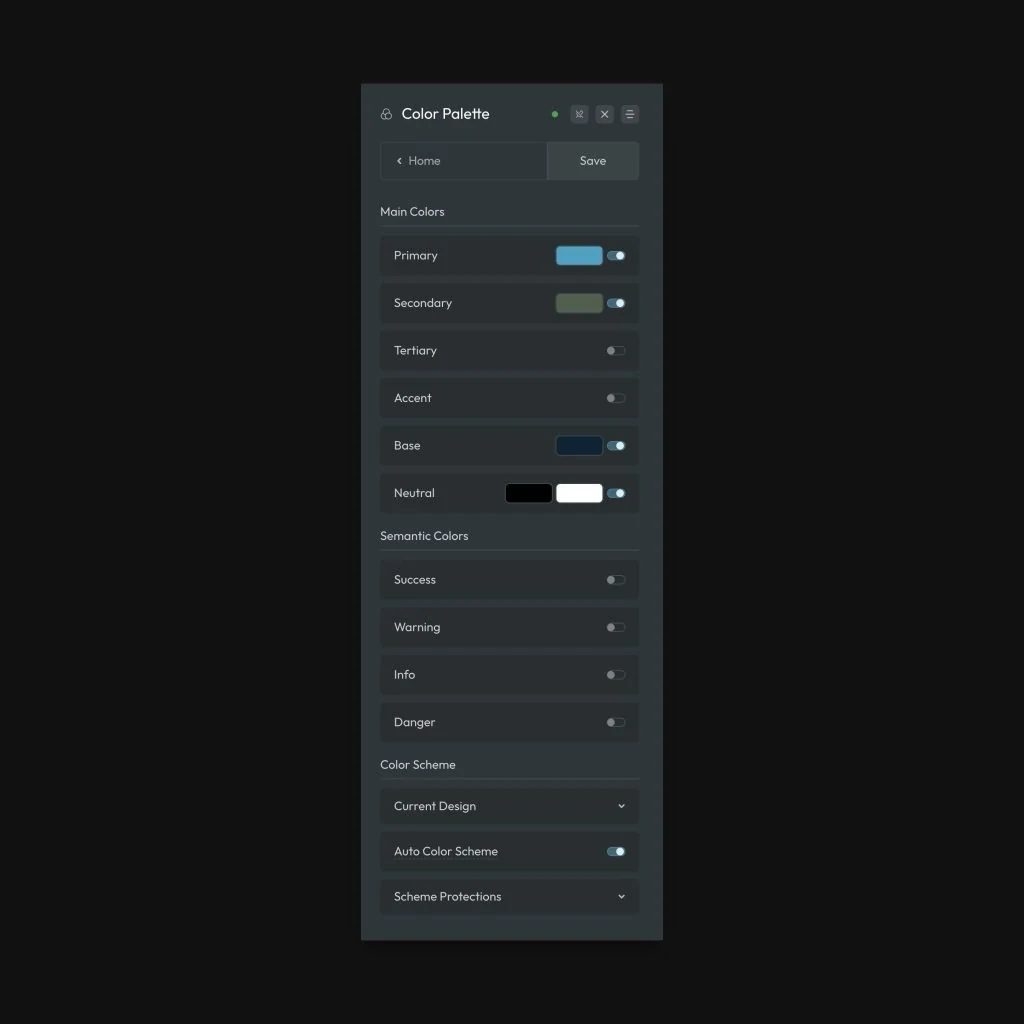Click the white Neutral color swatch
1024x1024 pixels.
click(578, 493)
